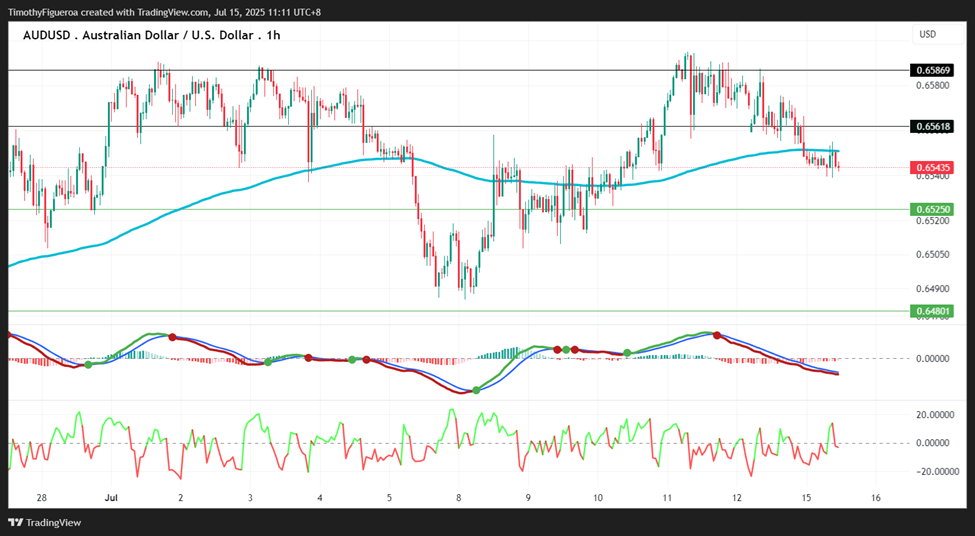This screenshot has width=975, height=536.
Task: Click the 0.00000 MACD zero level label
Action: point(934,359)
